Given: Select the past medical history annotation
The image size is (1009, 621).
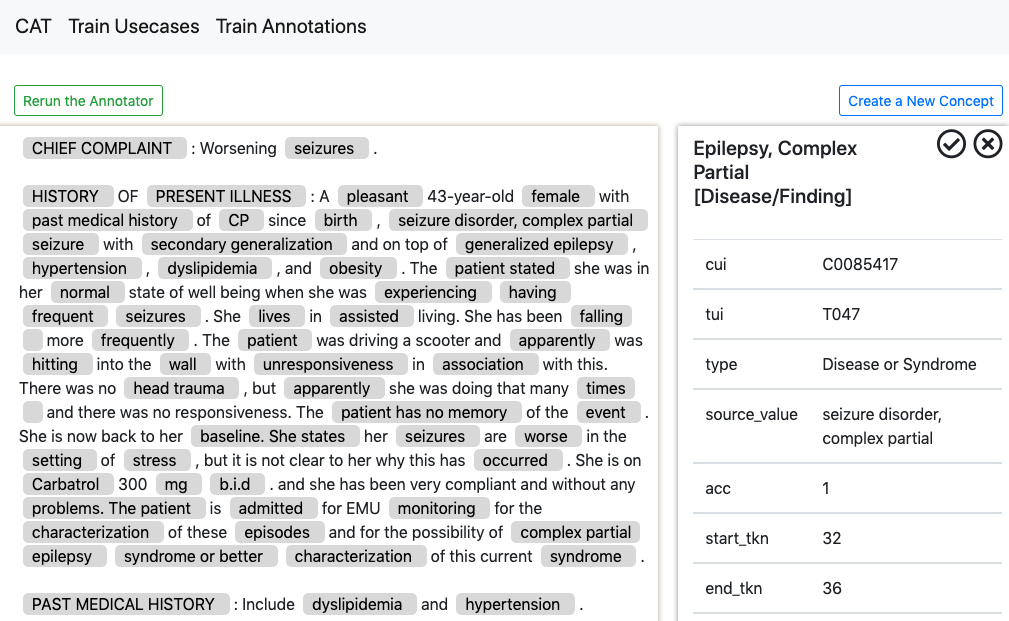Looking at the screenshot, I should coord(107,220).
